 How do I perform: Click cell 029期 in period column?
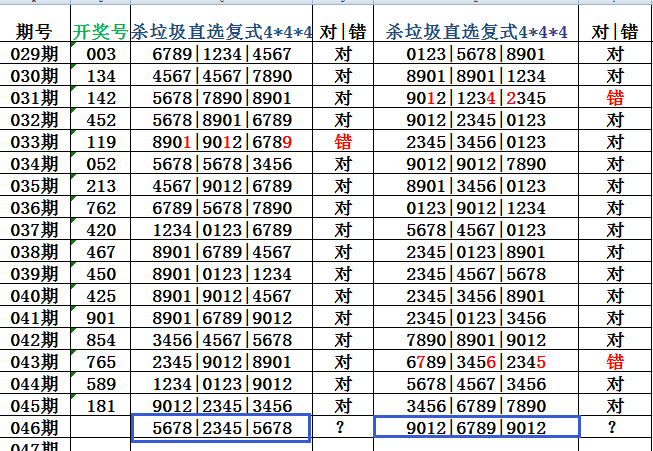coord(35,54)
